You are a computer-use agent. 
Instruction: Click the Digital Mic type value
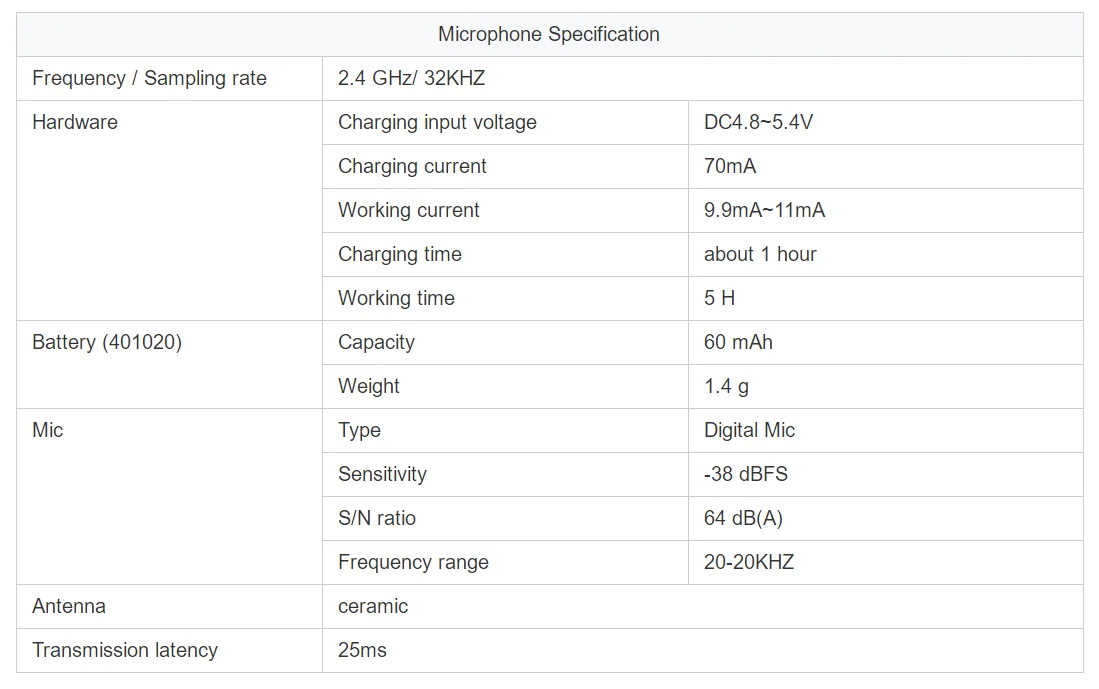coord(749,430)
